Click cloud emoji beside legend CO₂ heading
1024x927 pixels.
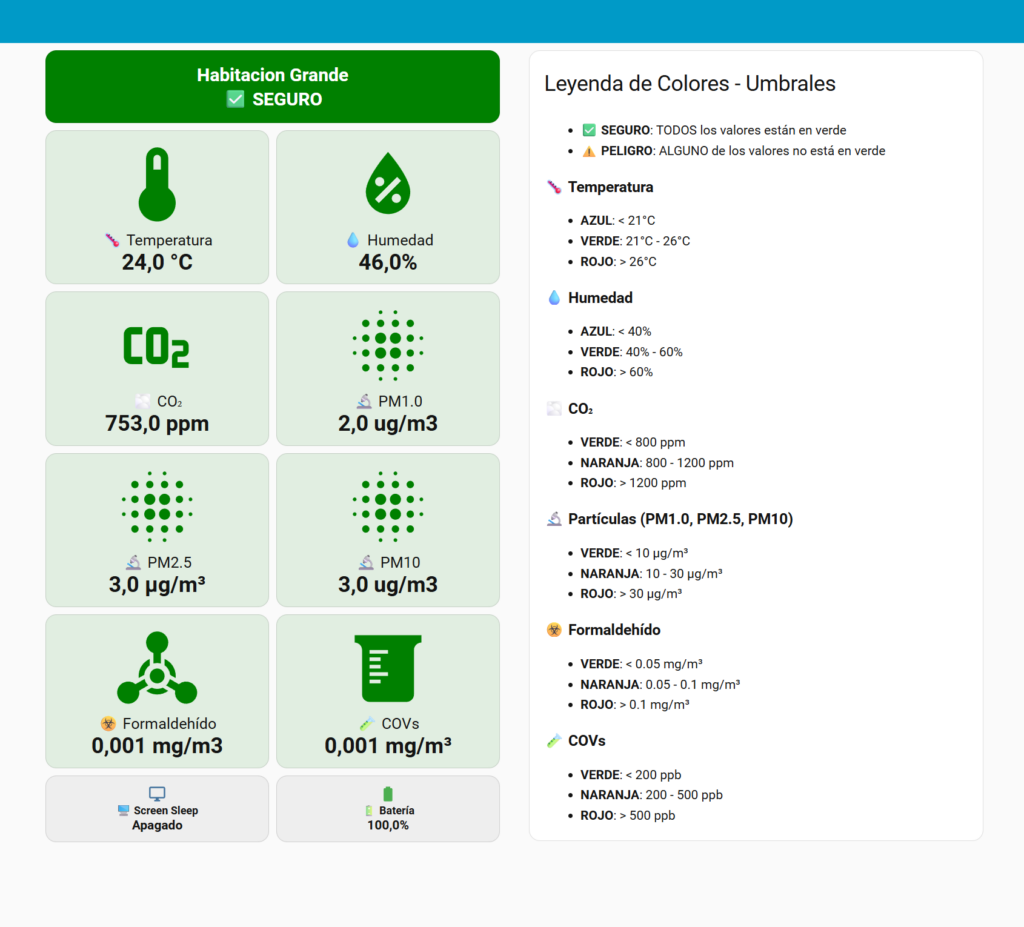[x=554, y=409]
